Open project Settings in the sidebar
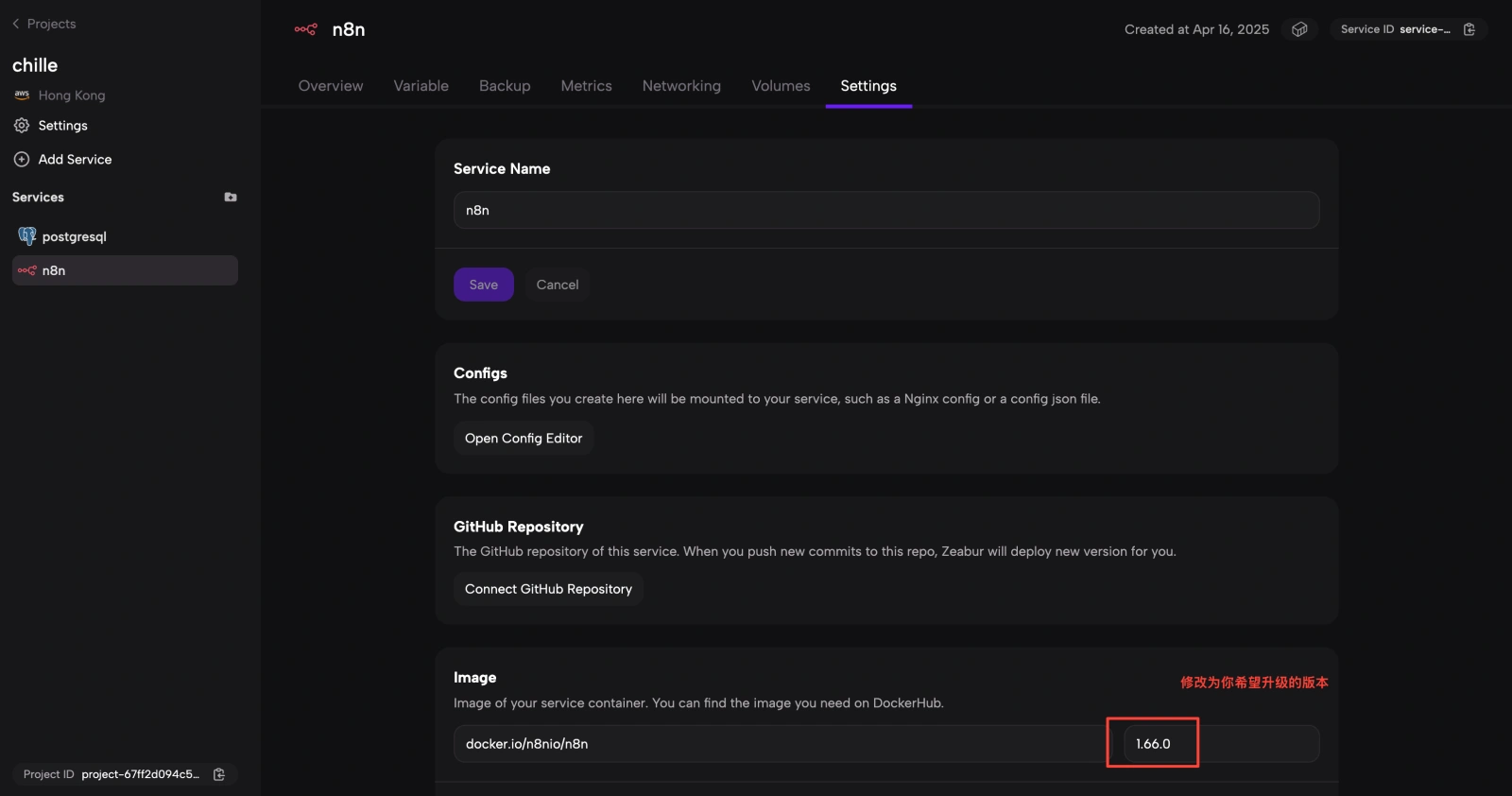The width and height of the screenshot is (1512, 796). tap(62, 126)
